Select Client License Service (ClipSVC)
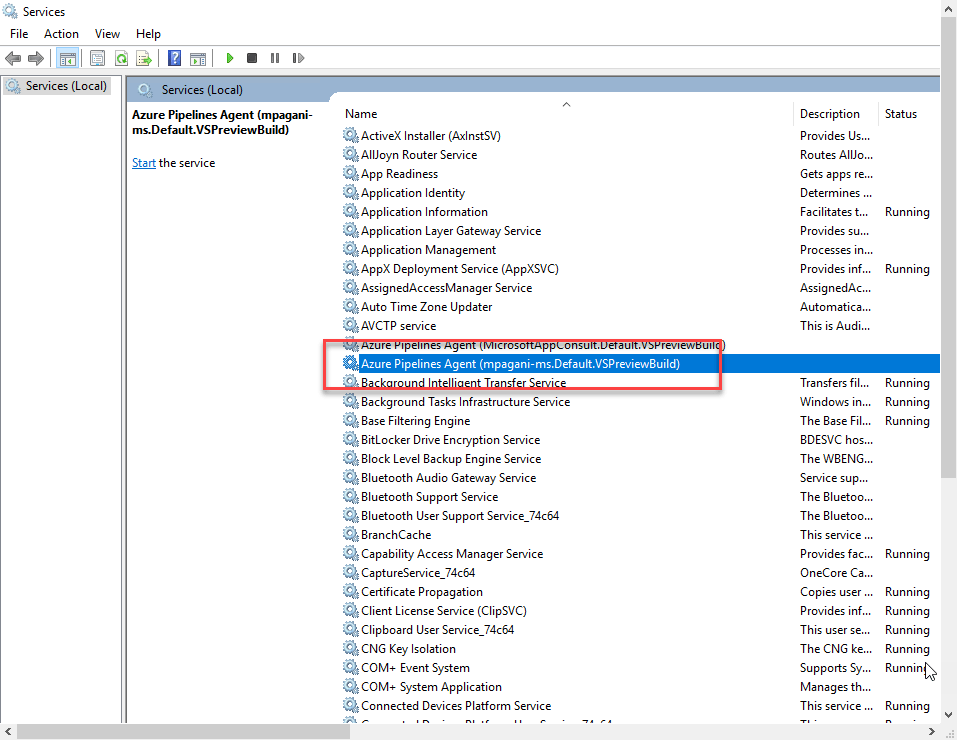 point(444,611)
